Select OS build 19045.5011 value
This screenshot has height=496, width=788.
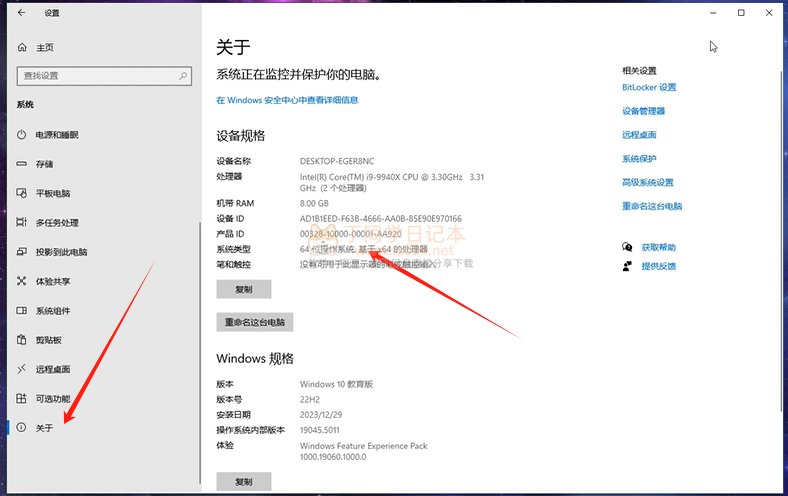(x=320, y=430)
